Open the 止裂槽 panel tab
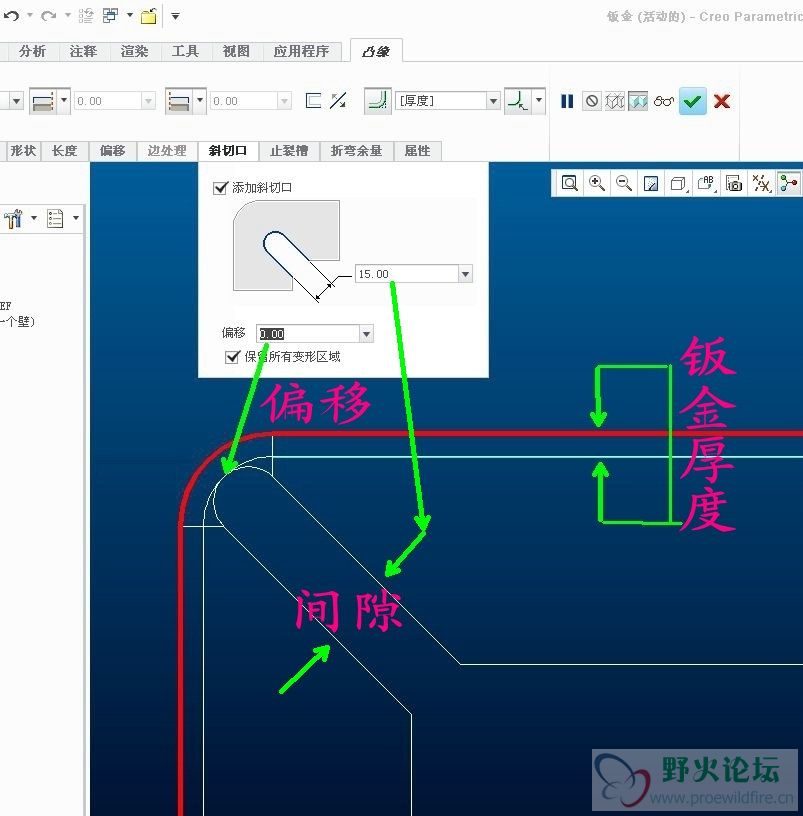This screenshot has width=803, height=816. (289, 151)
